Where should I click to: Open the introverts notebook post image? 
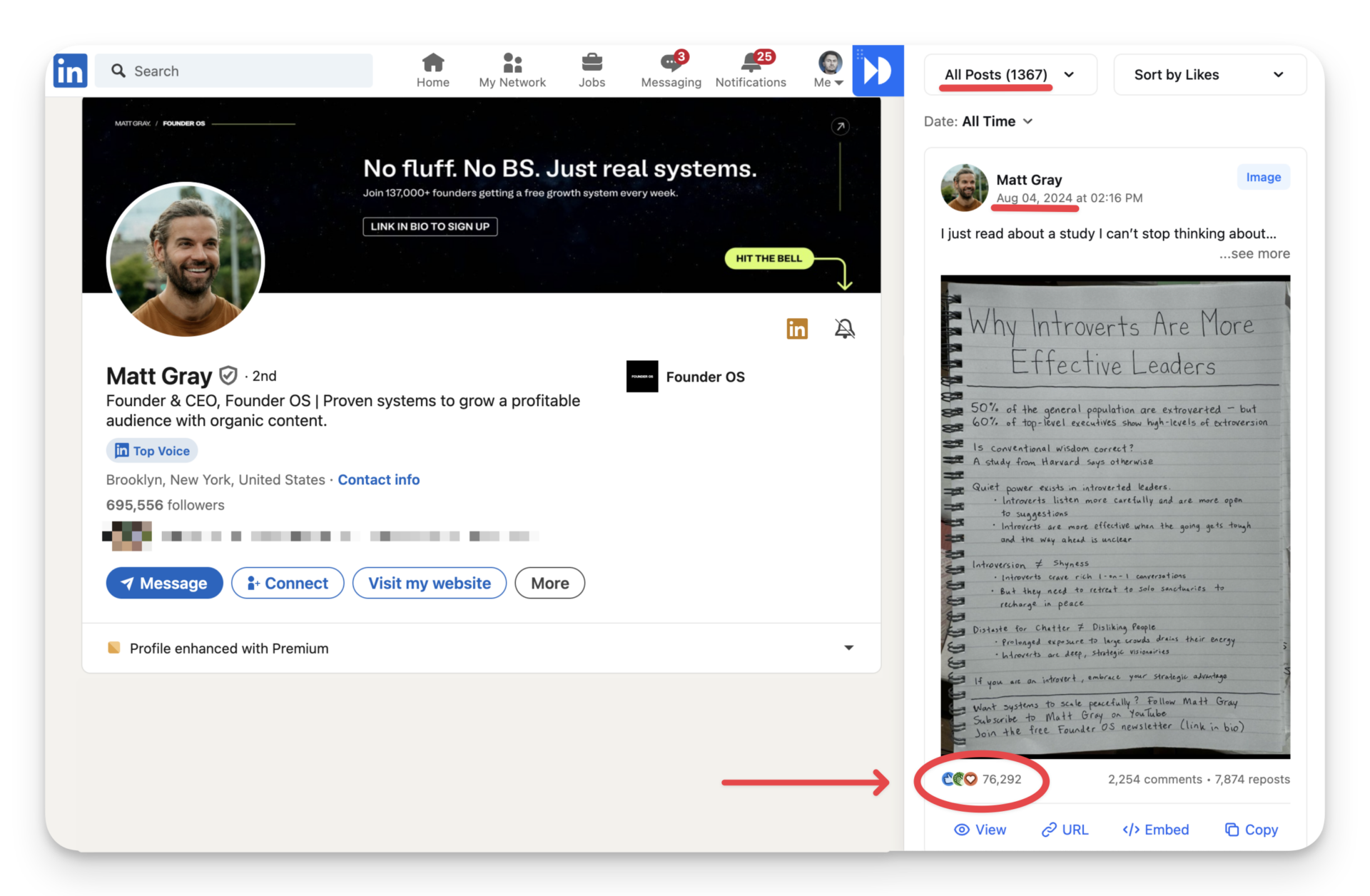tap(1115, 516)
